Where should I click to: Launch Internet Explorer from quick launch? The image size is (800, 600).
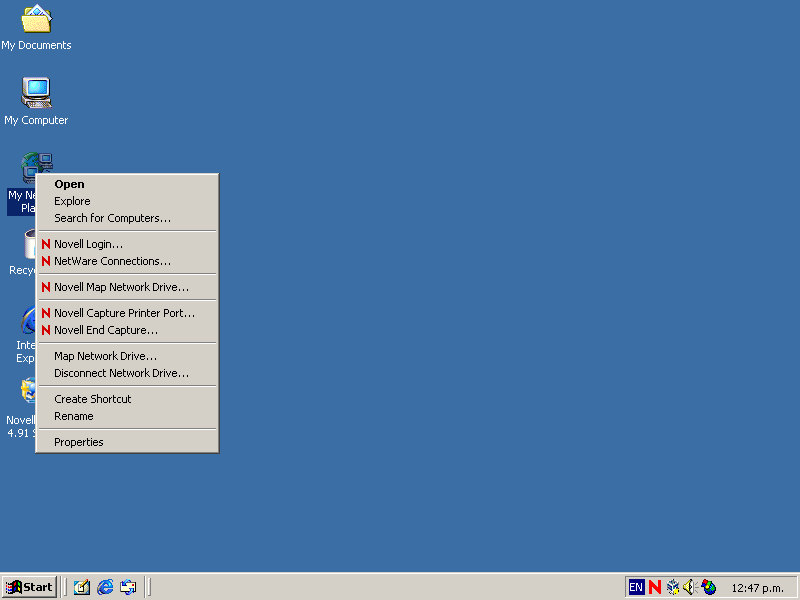pos(105,587)
